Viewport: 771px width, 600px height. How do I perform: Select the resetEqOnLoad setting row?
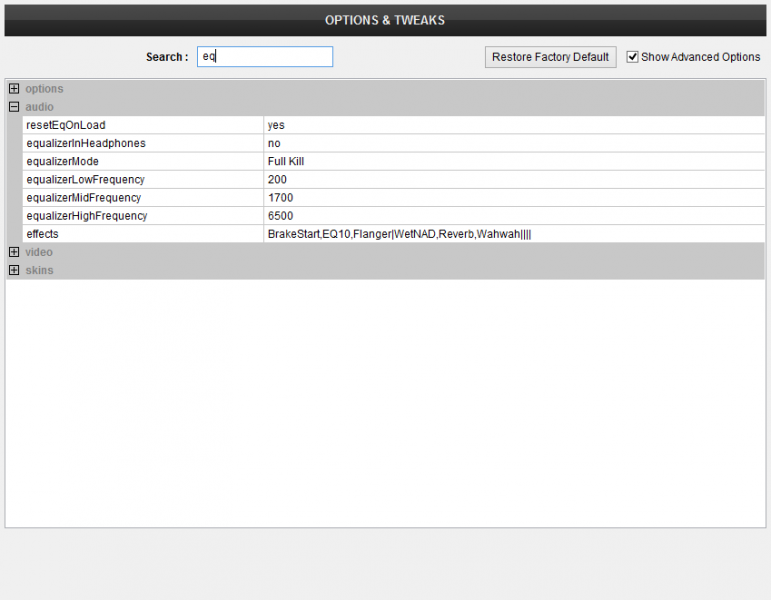[393, 125]
